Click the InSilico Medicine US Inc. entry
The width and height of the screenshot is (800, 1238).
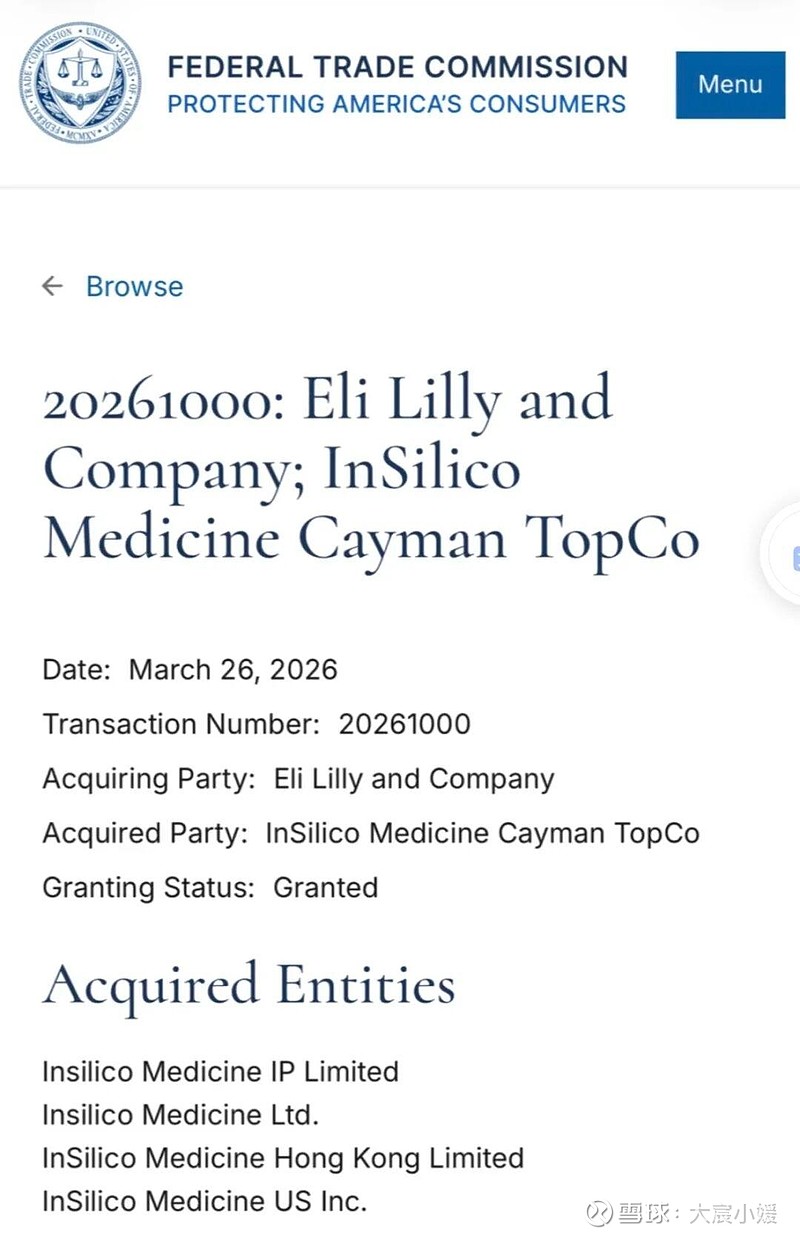pos(204,1201)
